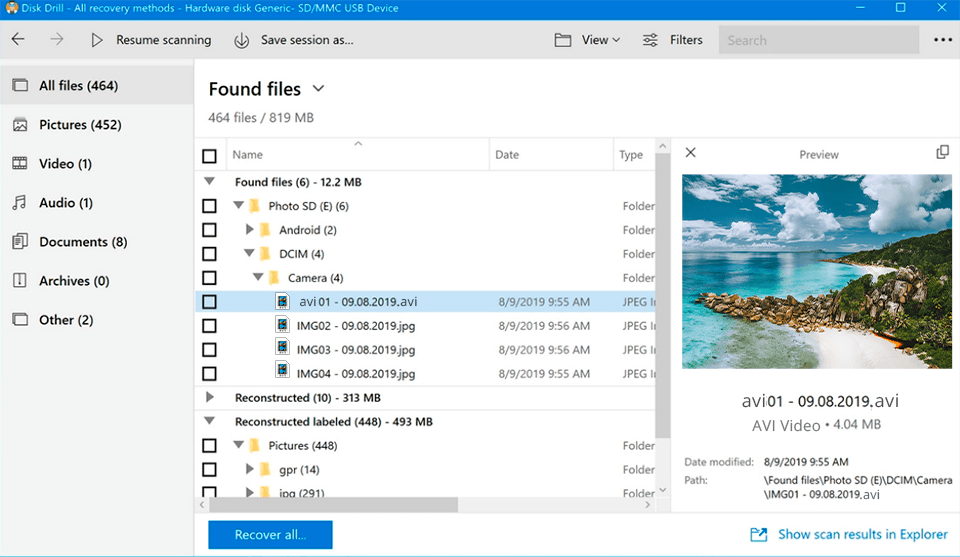Select Audio (1) category
The width and height of the screenshot is (960, 557).
[97, 203]
